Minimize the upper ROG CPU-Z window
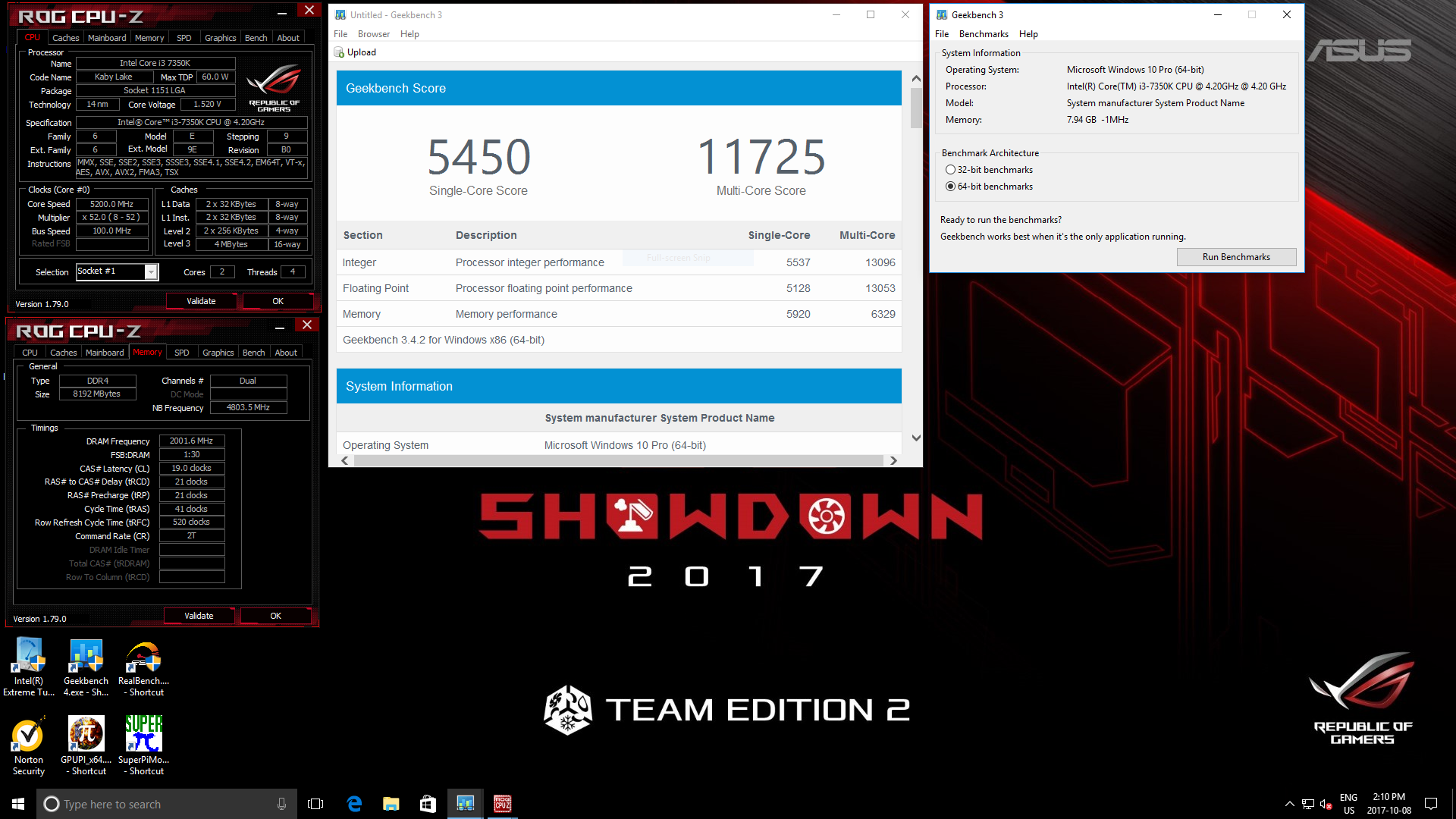The height and width of the screenshot is (819, 1456). (x=282, y=12)
